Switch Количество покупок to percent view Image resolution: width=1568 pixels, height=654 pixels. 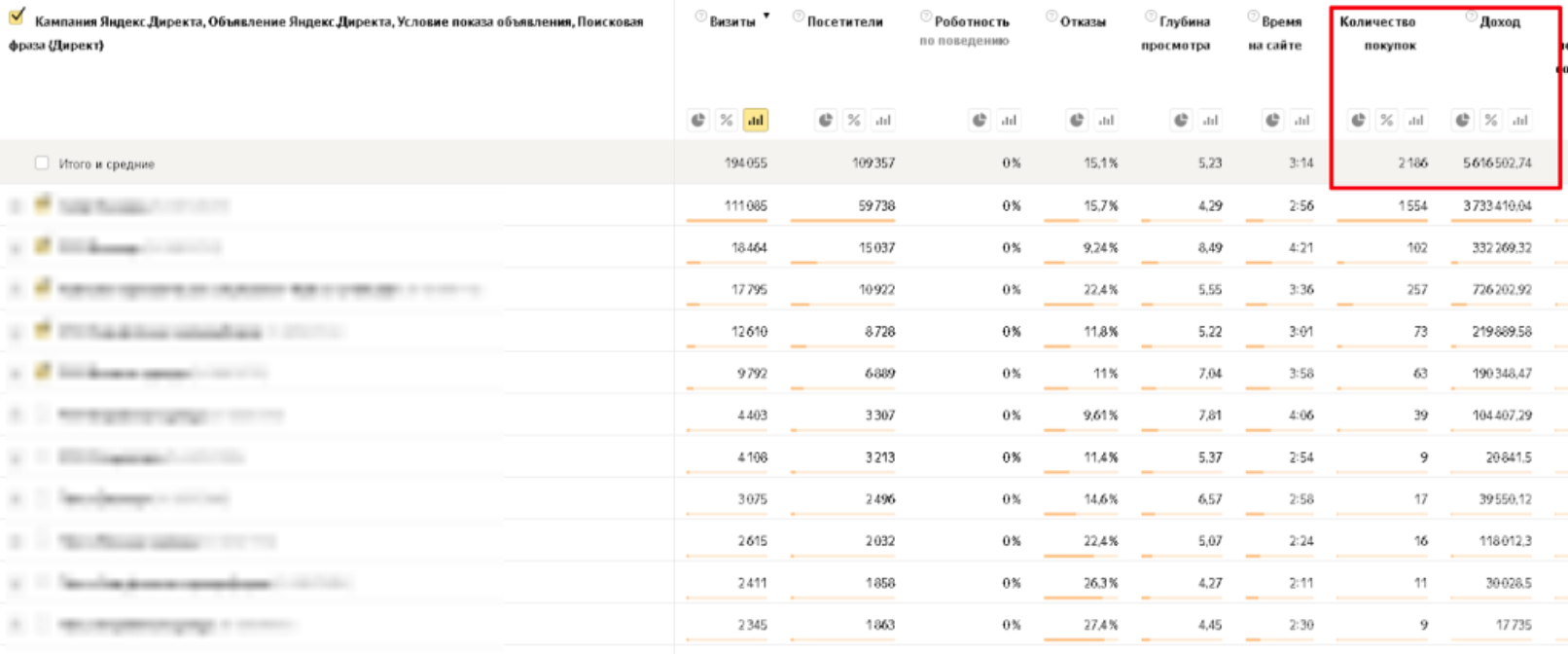point(1387,120)
